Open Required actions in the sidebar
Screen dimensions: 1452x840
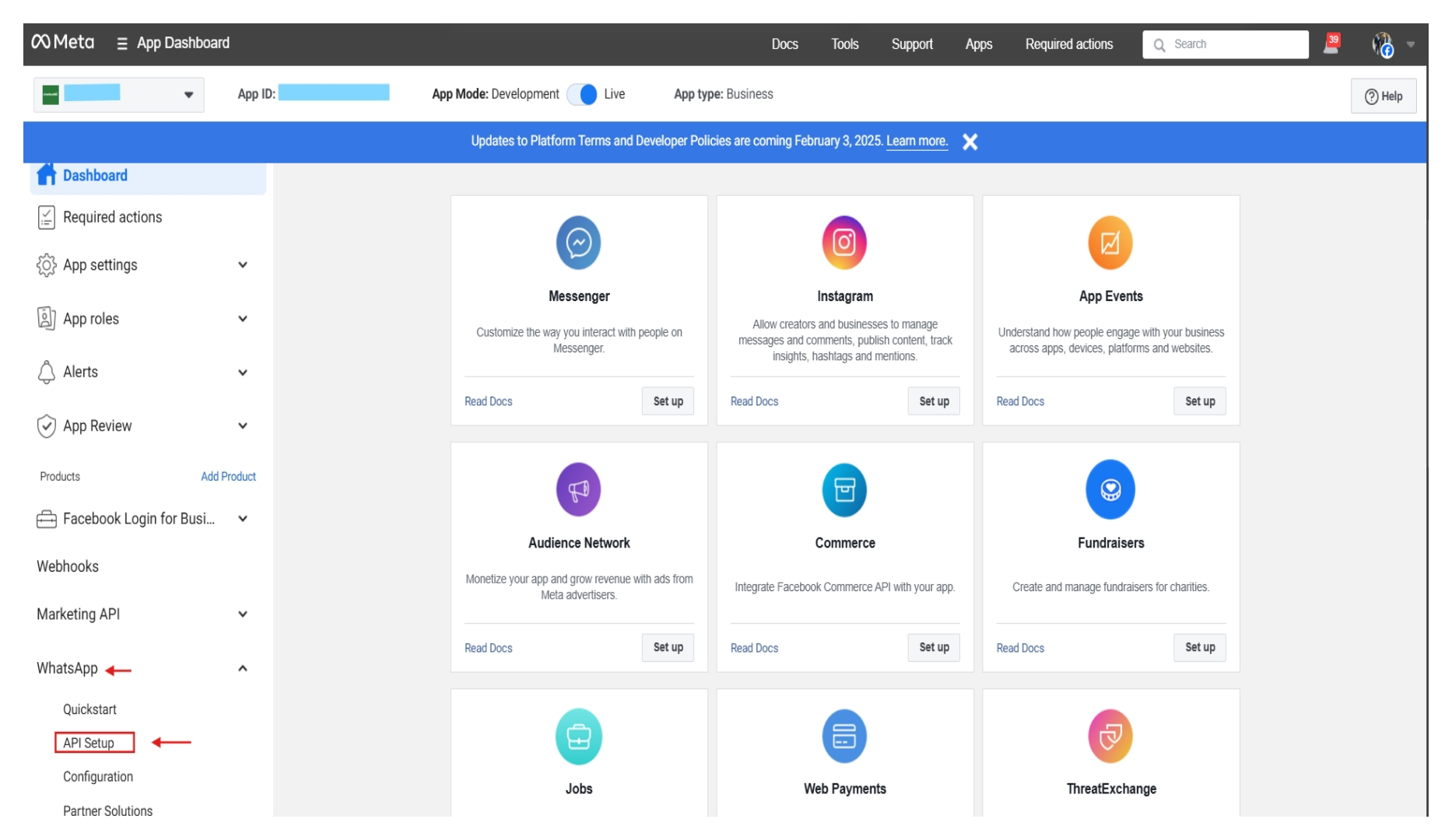(113, 217)
